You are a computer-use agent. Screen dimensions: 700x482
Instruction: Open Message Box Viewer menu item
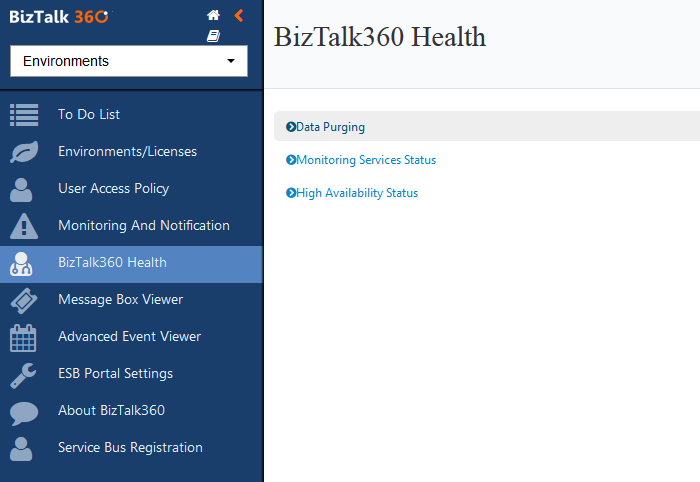point(120,300)
